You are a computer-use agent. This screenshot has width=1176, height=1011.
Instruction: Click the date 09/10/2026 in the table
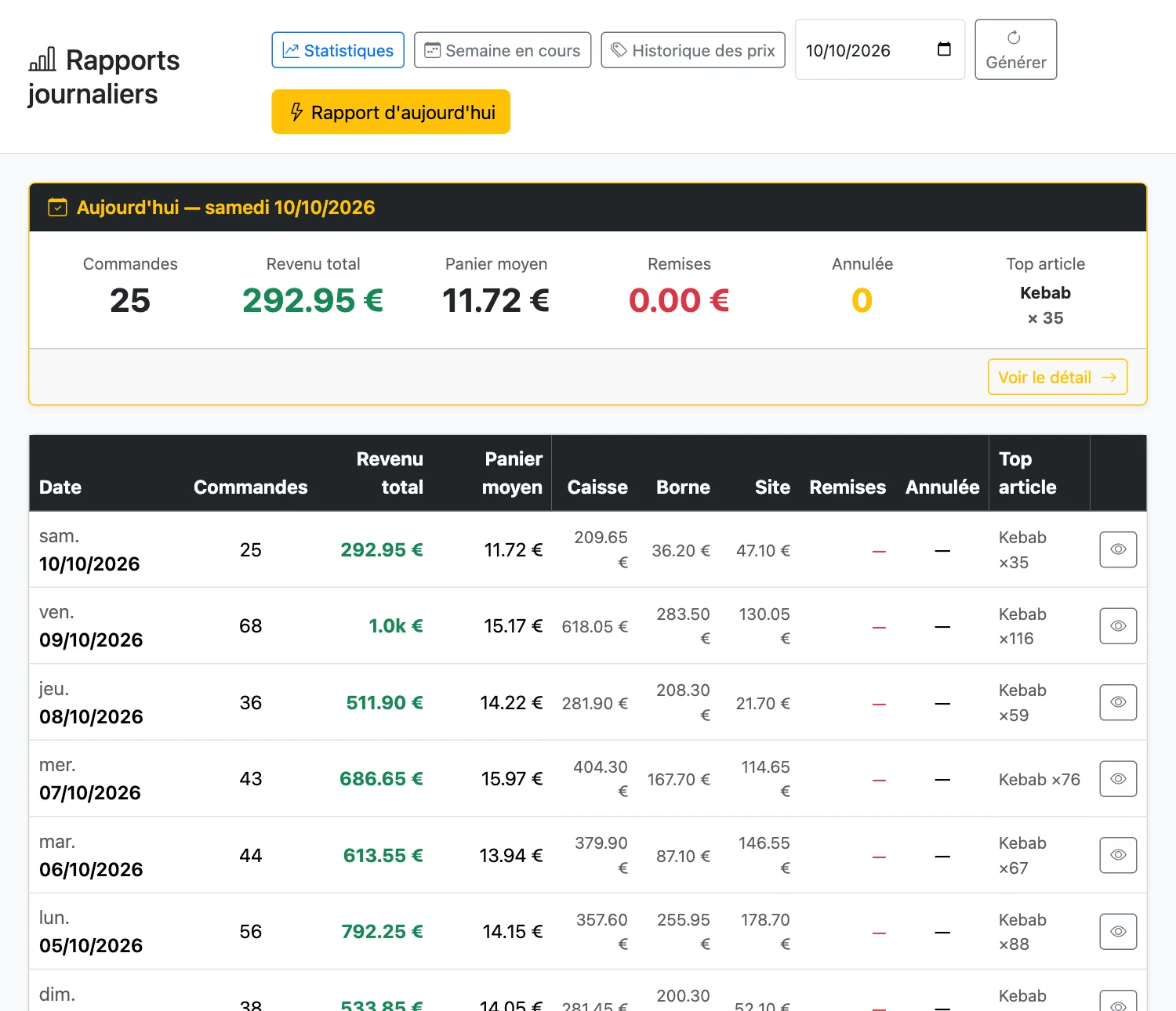pos(91,640)
